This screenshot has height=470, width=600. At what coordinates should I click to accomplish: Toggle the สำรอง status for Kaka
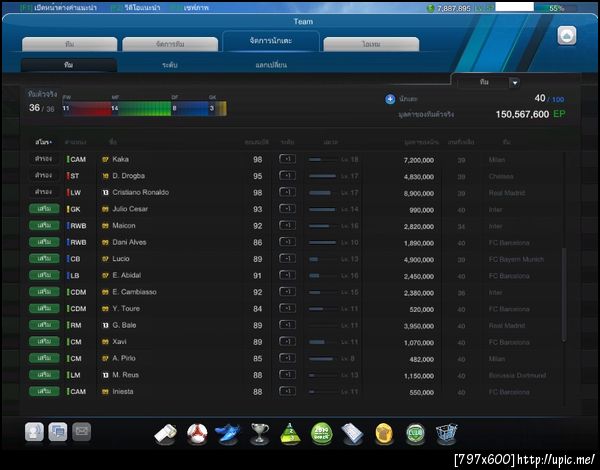tap(44, 159)
